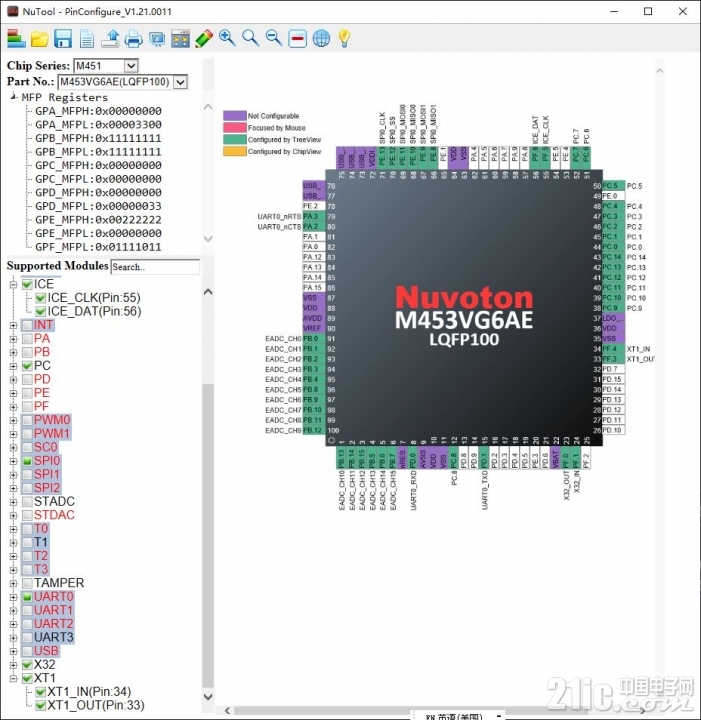
Task: Click the red minus clear icon
Action: point(297,39)
